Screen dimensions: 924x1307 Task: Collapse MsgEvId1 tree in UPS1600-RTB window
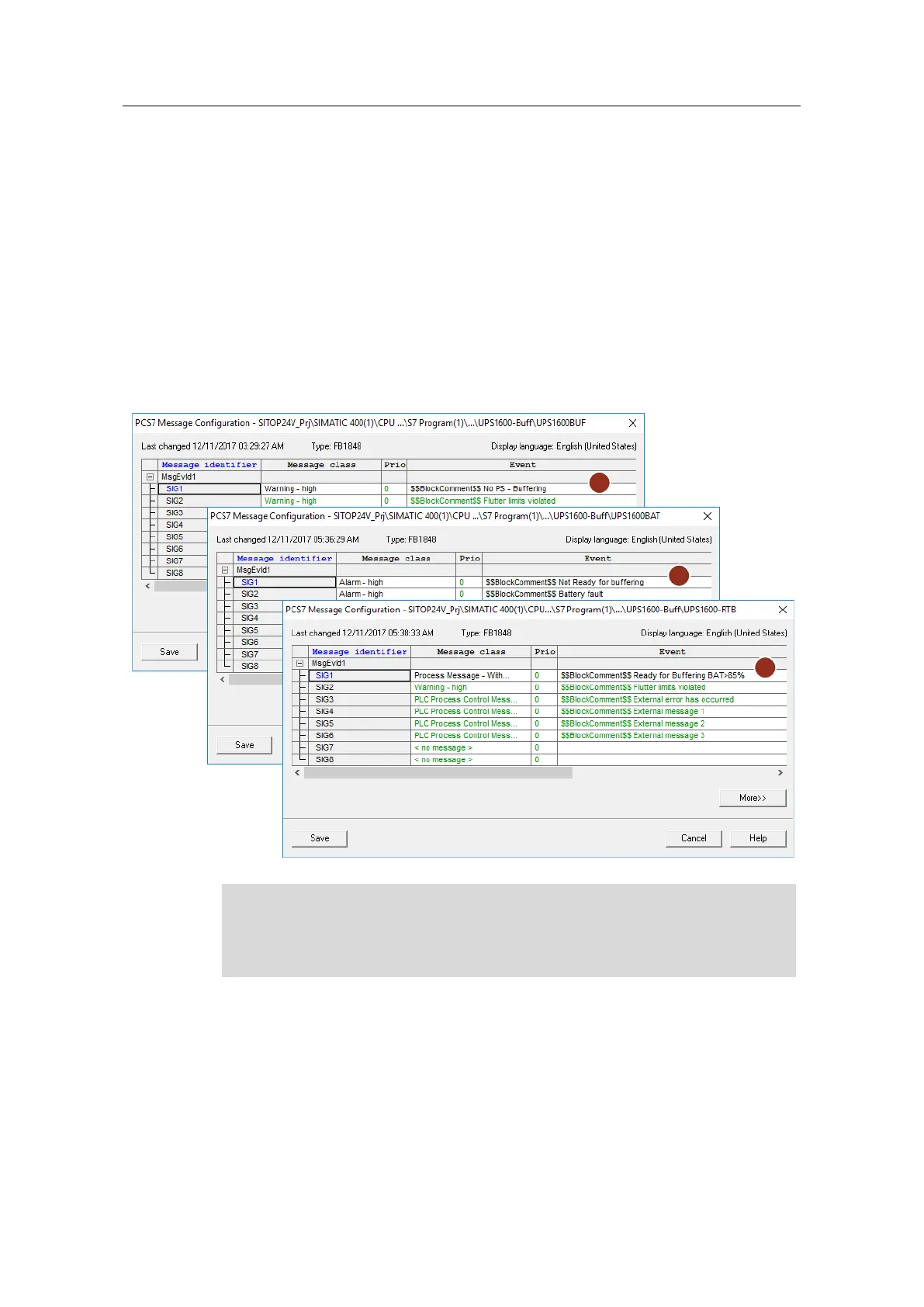click(x=300, y=664)
